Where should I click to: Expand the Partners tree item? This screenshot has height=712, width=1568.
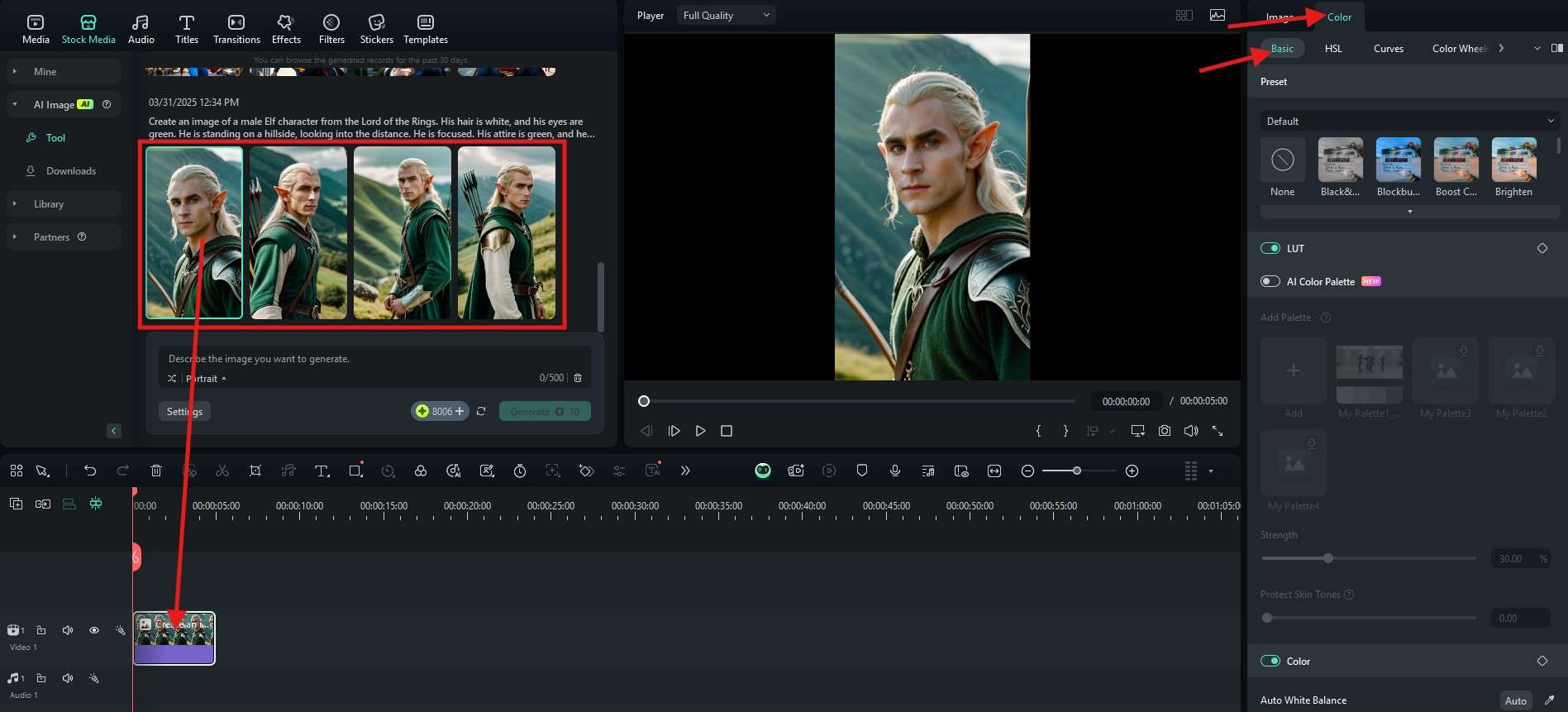pos(15,237)
